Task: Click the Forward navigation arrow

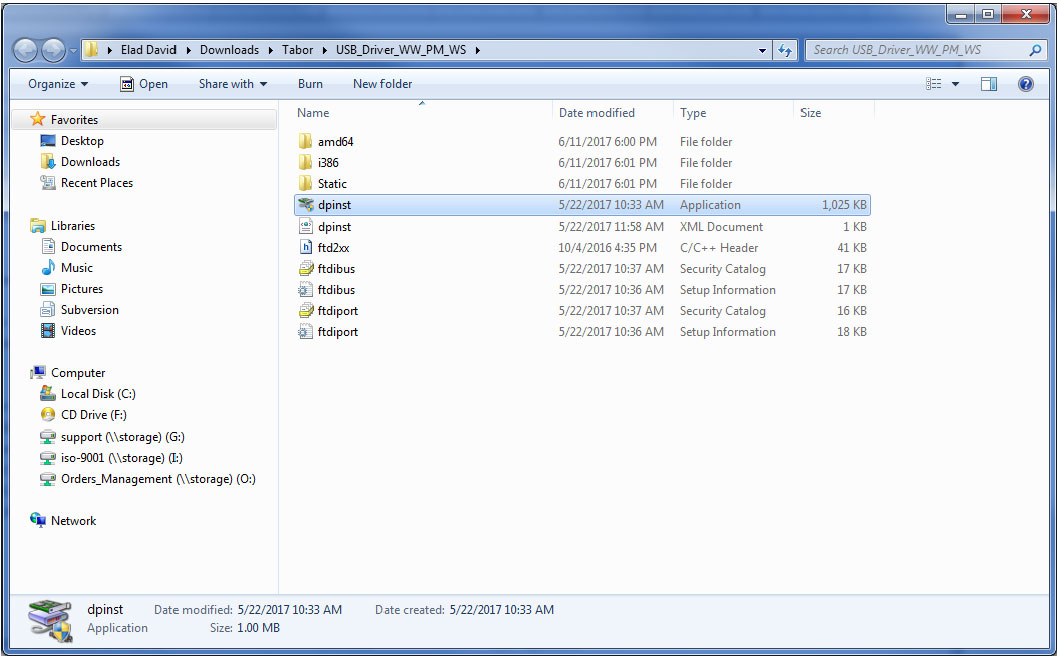Action: [53, 50]
